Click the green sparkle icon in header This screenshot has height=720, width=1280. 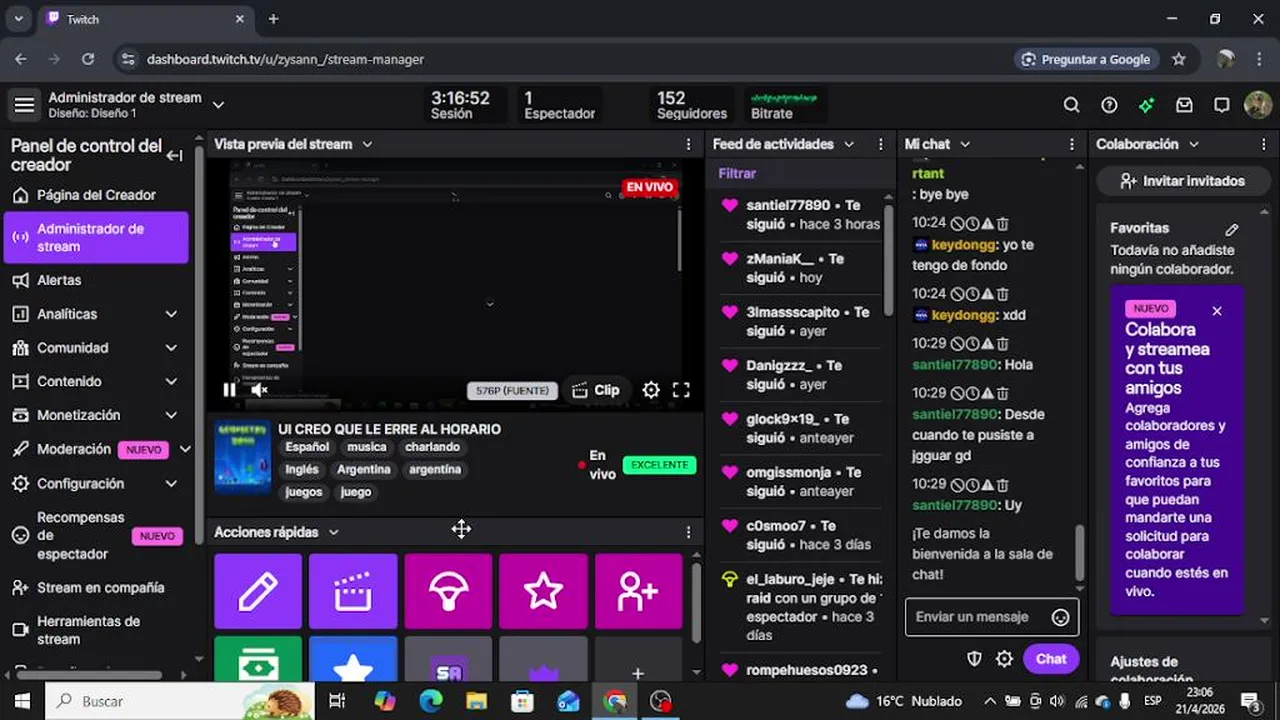[1147, 105]
